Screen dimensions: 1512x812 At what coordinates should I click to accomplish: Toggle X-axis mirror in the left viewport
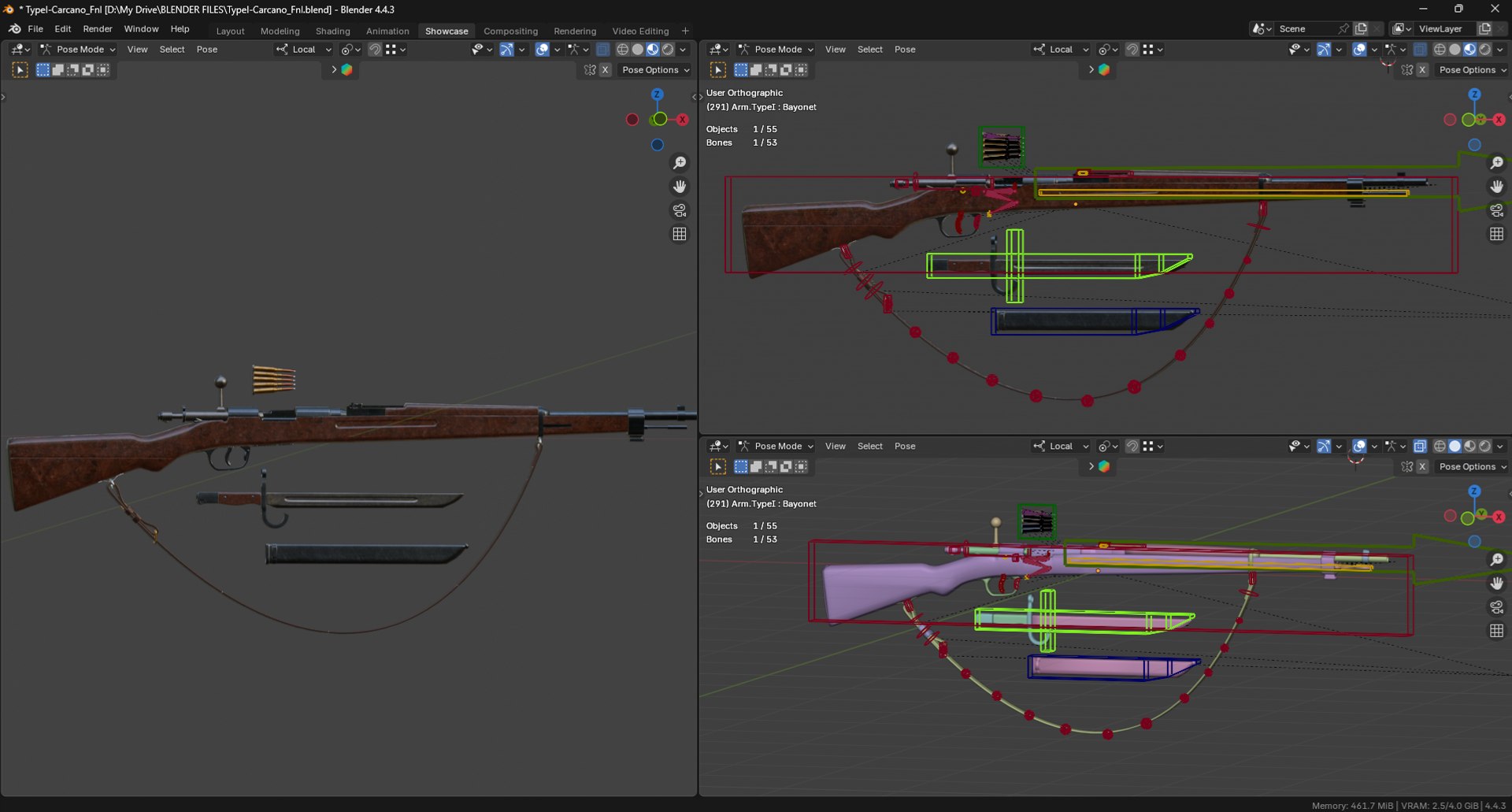(605, 70)
